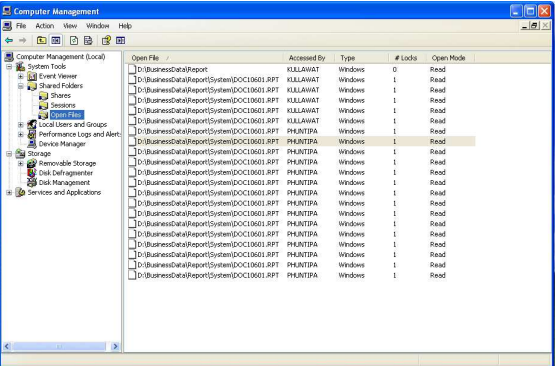Screen dimensions: 556x366
Task: Click the rightmost toolbar icon after Help
Action: (x=121, y=40)
